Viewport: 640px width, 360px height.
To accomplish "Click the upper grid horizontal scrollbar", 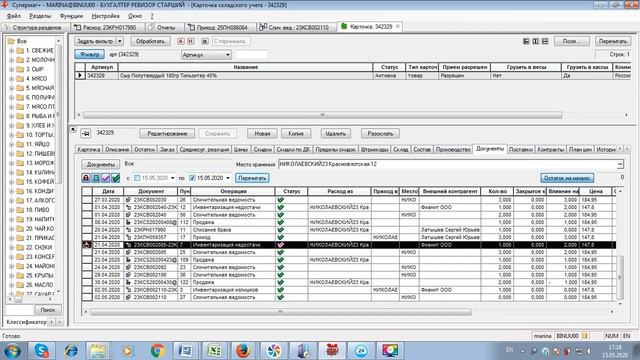I will click(322, 115).
